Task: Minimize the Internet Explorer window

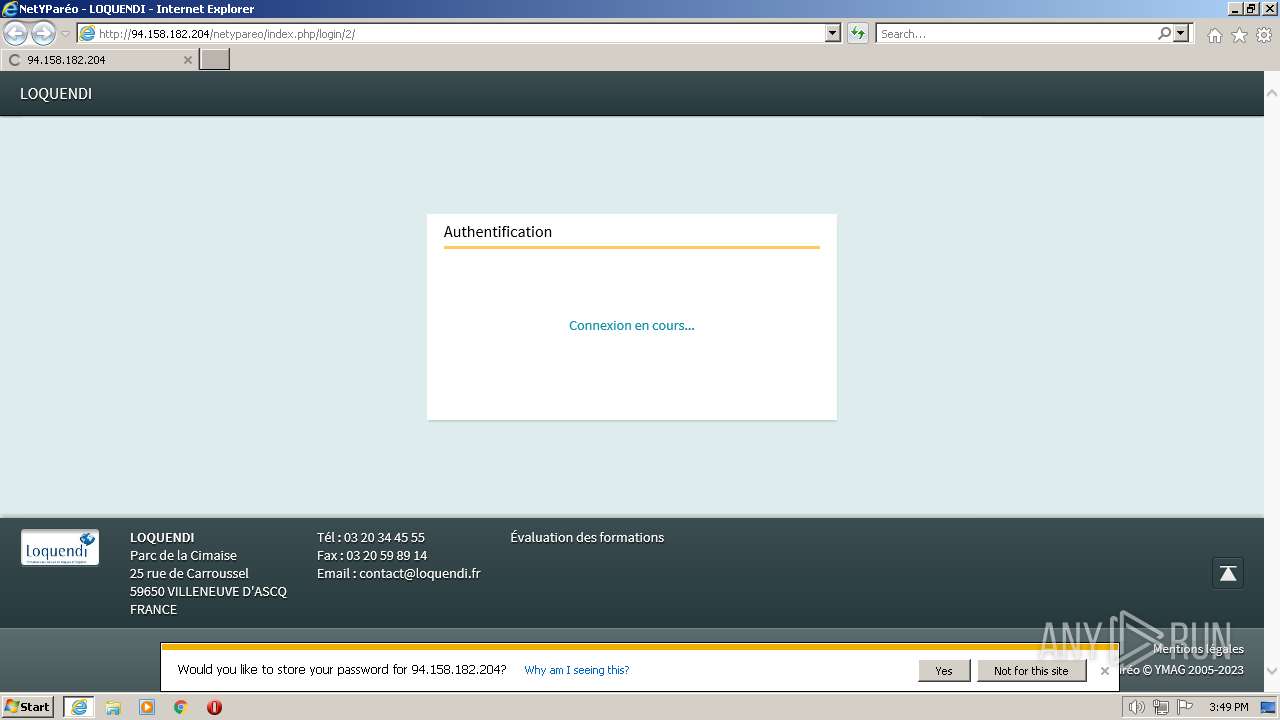Action: pyautogui.click(x=1236, y=8)
